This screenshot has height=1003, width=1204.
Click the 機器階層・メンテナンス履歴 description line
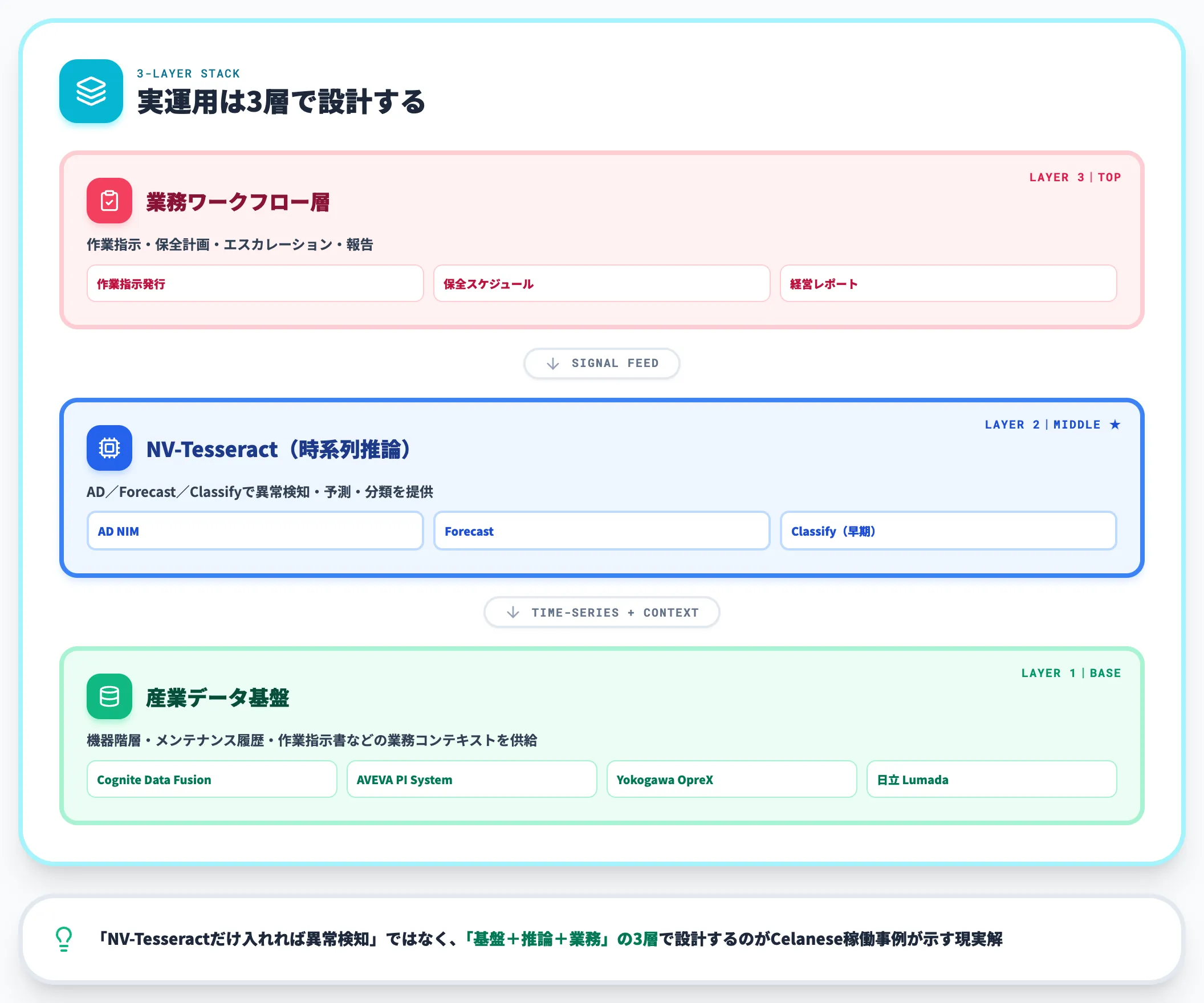(312, 740)
